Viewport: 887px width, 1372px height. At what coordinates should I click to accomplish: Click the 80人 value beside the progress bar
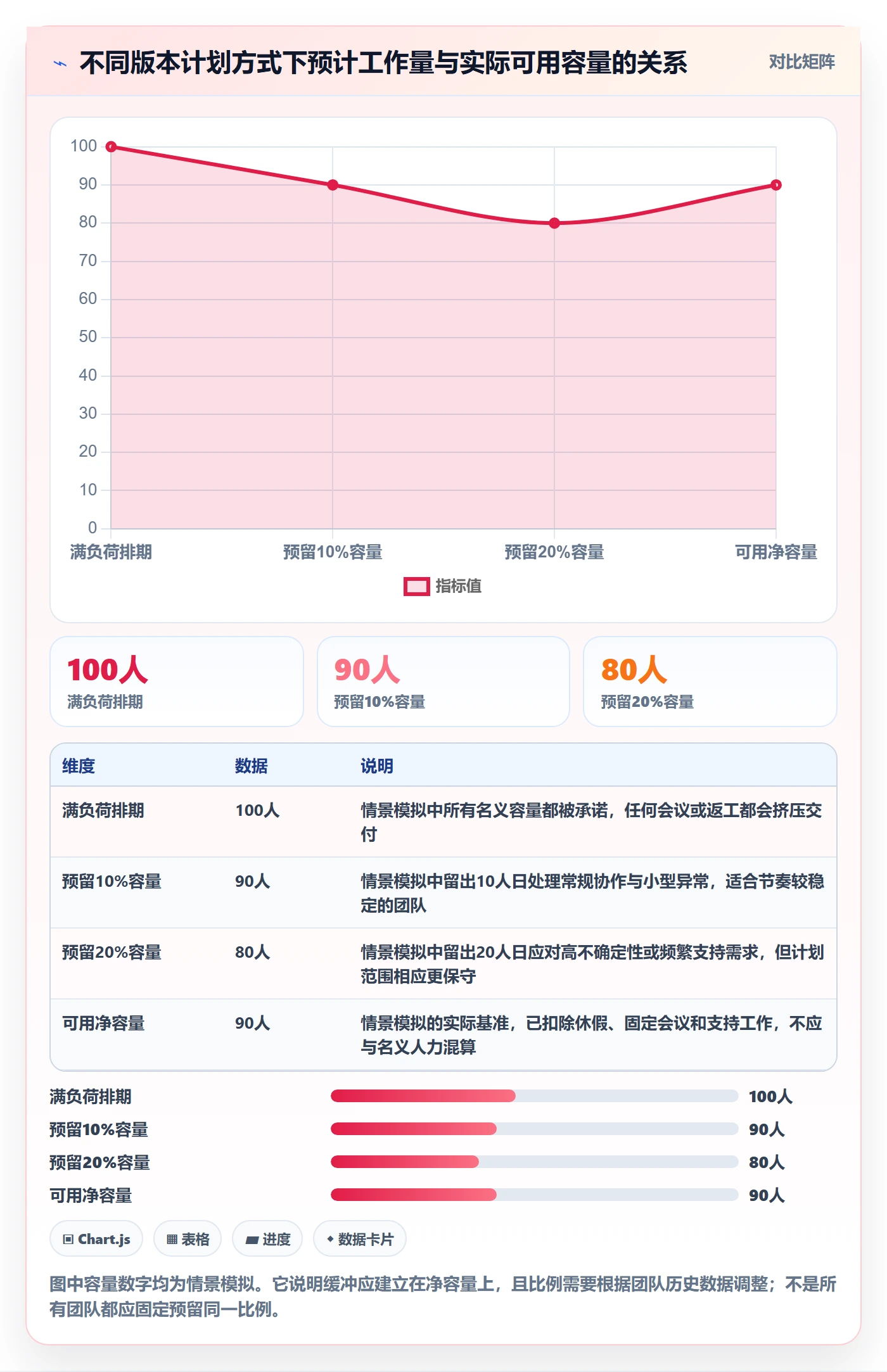(x=767, y=1162)
